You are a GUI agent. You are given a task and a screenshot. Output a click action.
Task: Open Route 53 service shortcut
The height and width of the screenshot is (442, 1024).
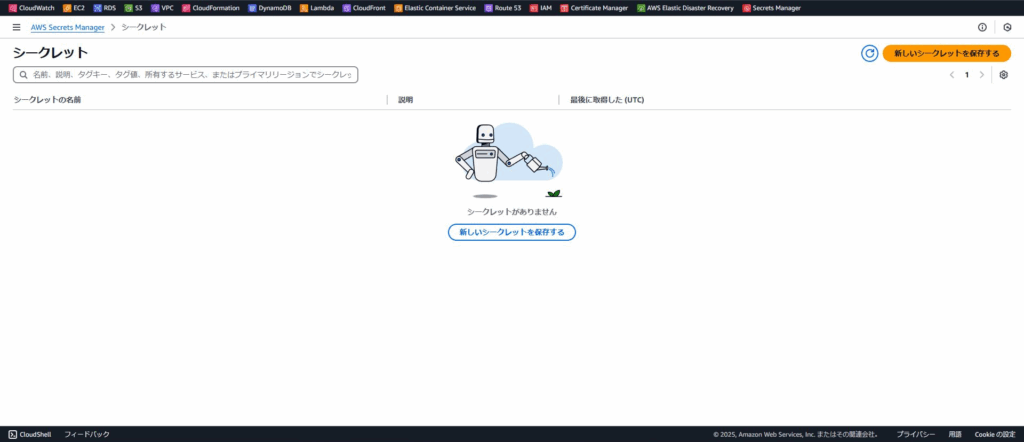(502, 8)
